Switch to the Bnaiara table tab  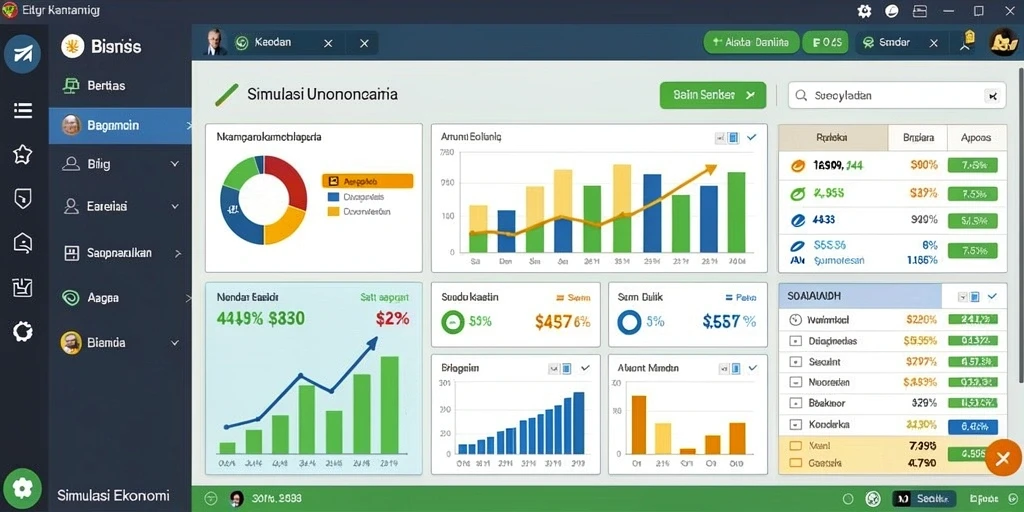point(918,138)
